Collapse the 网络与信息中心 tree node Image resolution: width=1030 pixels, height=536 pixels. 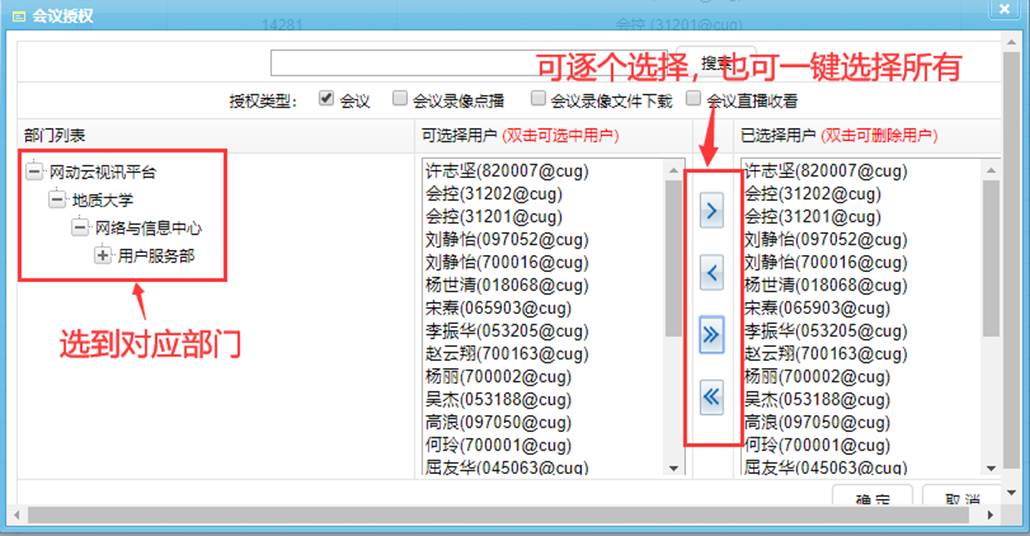[80, 228]
